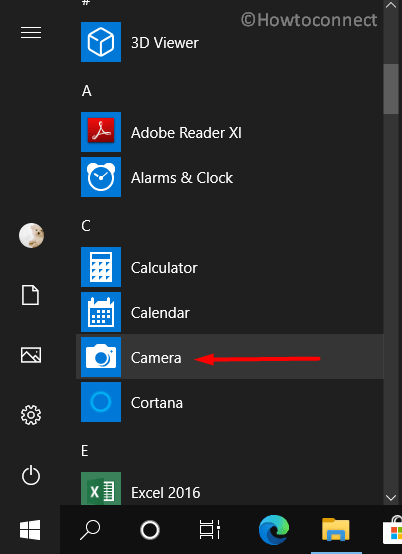Click the app list scrollbar thumb

(391, 89)
